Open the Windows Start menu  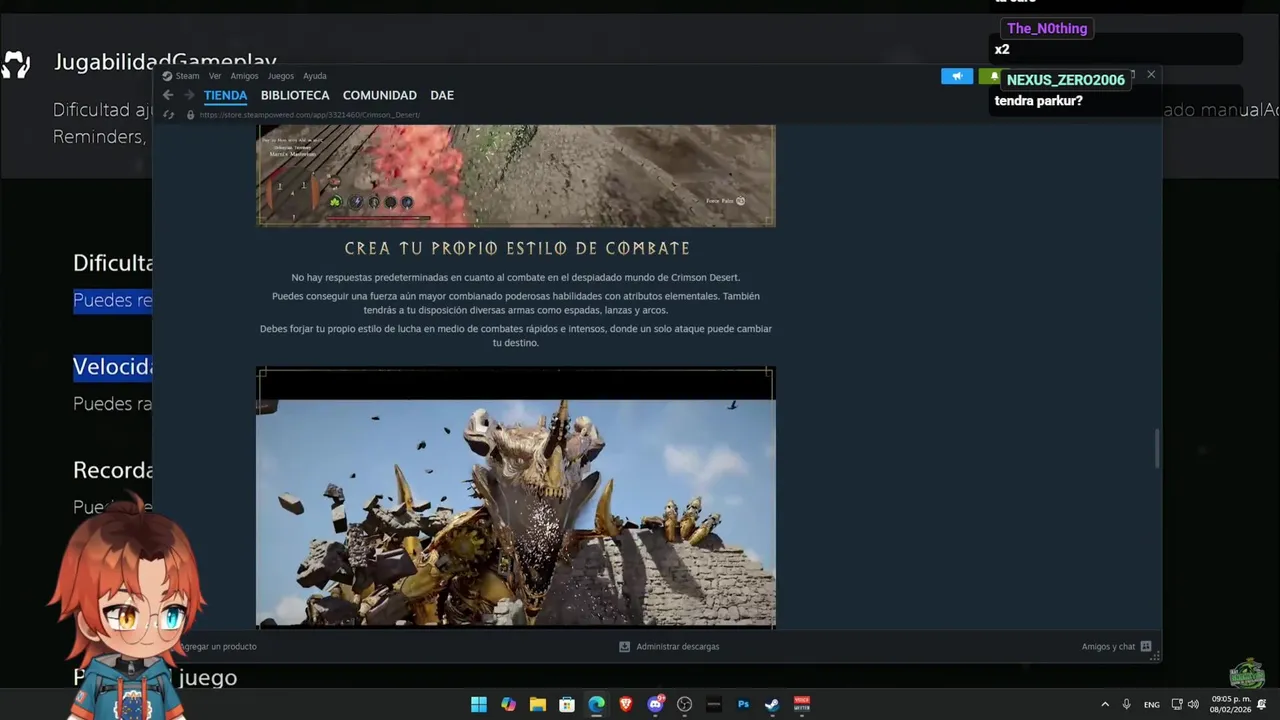(479, 704)
